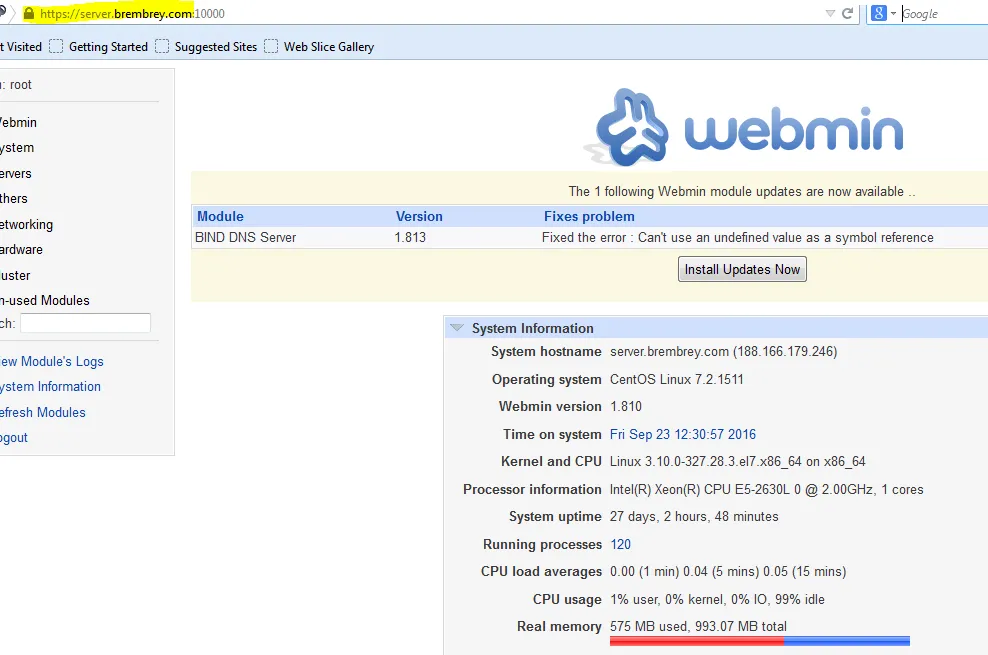The image size is (988, 655).
Task: Select the CentOS Linux 7.2.1511 text
Action: point(677,379)
